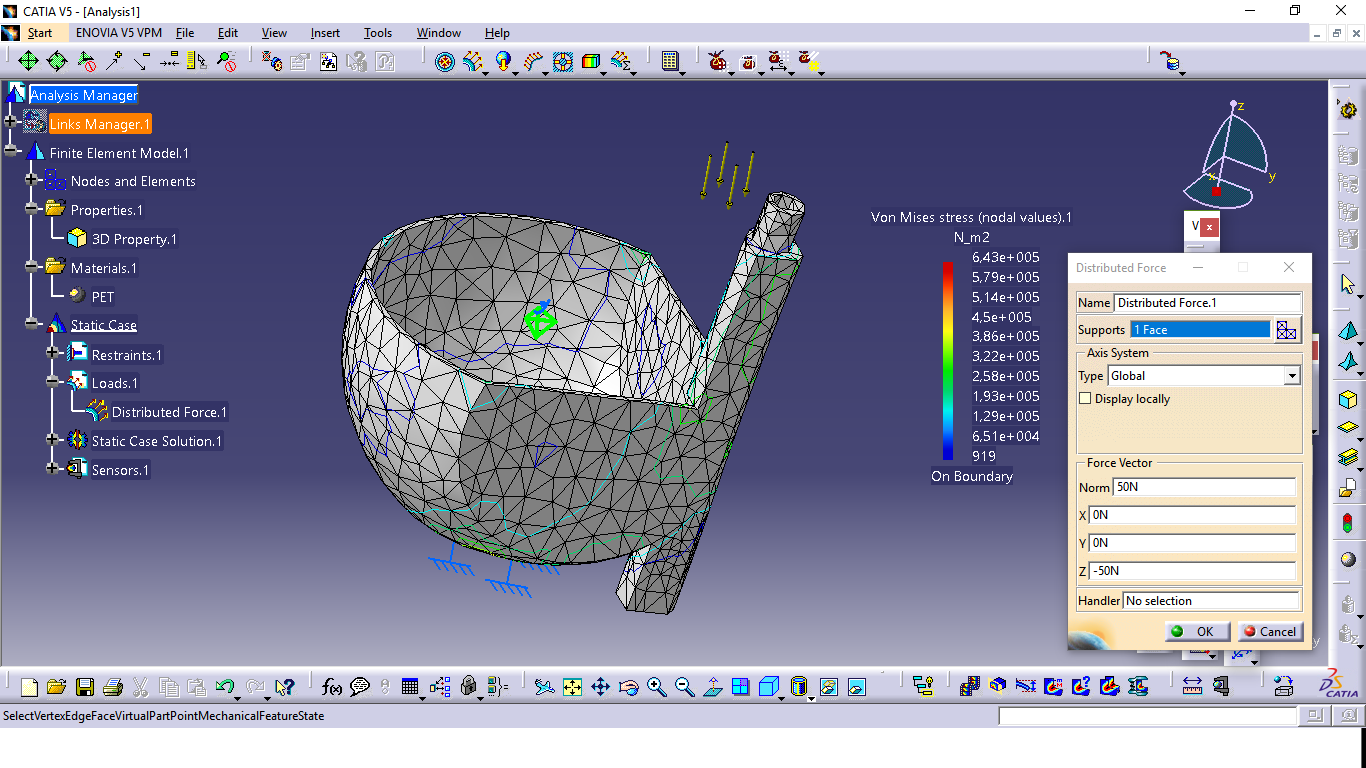
Task: Open the Insert menu
Action: point(325,33)
